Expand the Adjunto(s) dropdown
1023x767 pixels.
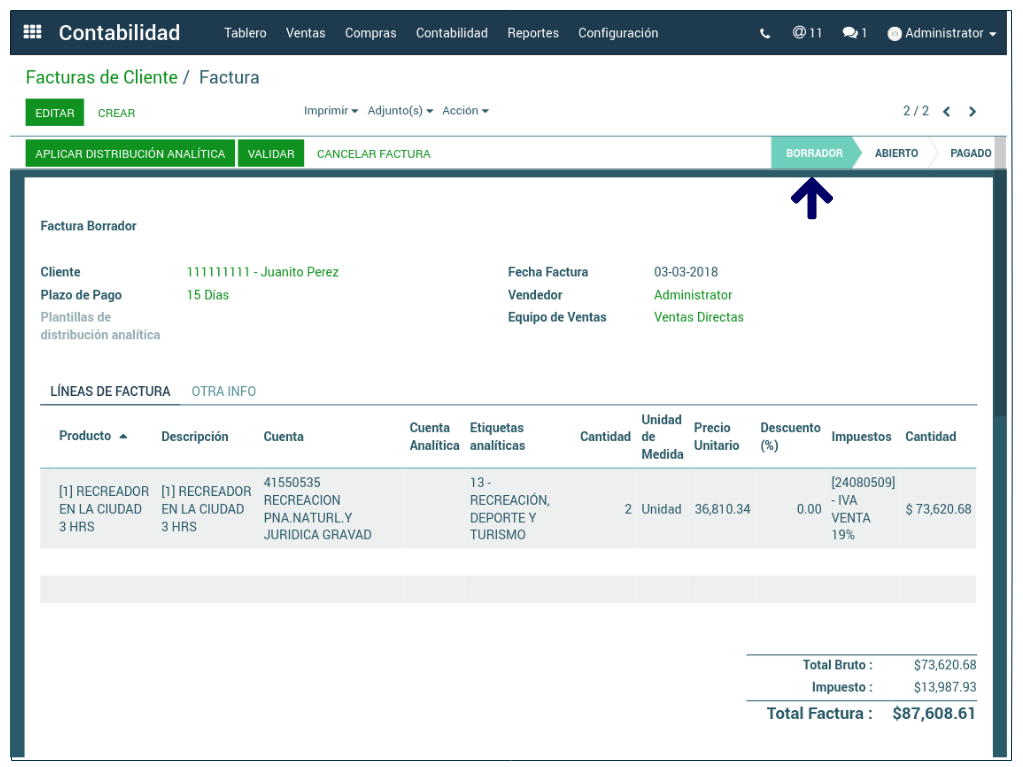tap(400, 111)
